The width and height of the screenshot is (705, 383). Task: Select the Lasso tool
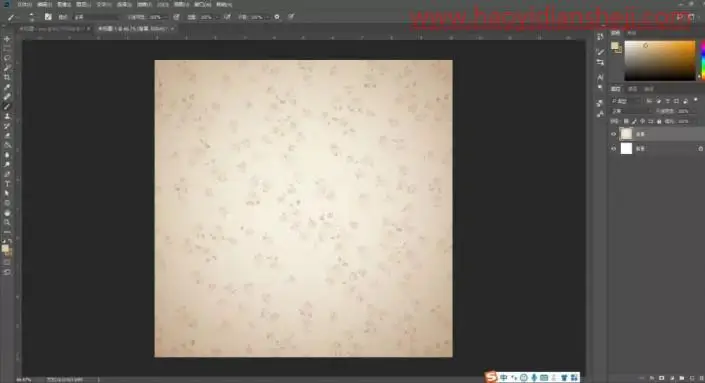coord(7,58)
